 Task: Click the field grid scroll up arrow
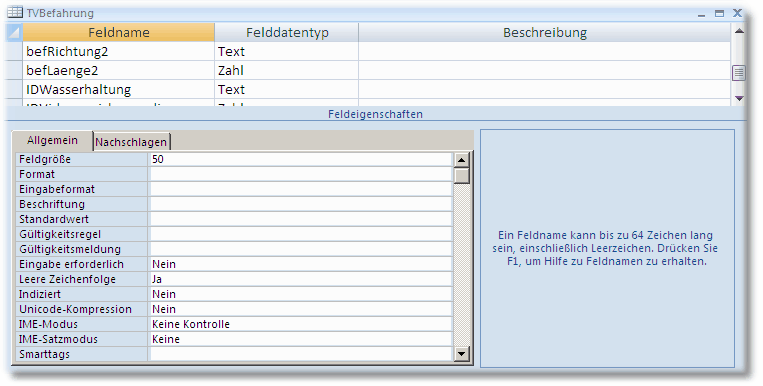739,31
